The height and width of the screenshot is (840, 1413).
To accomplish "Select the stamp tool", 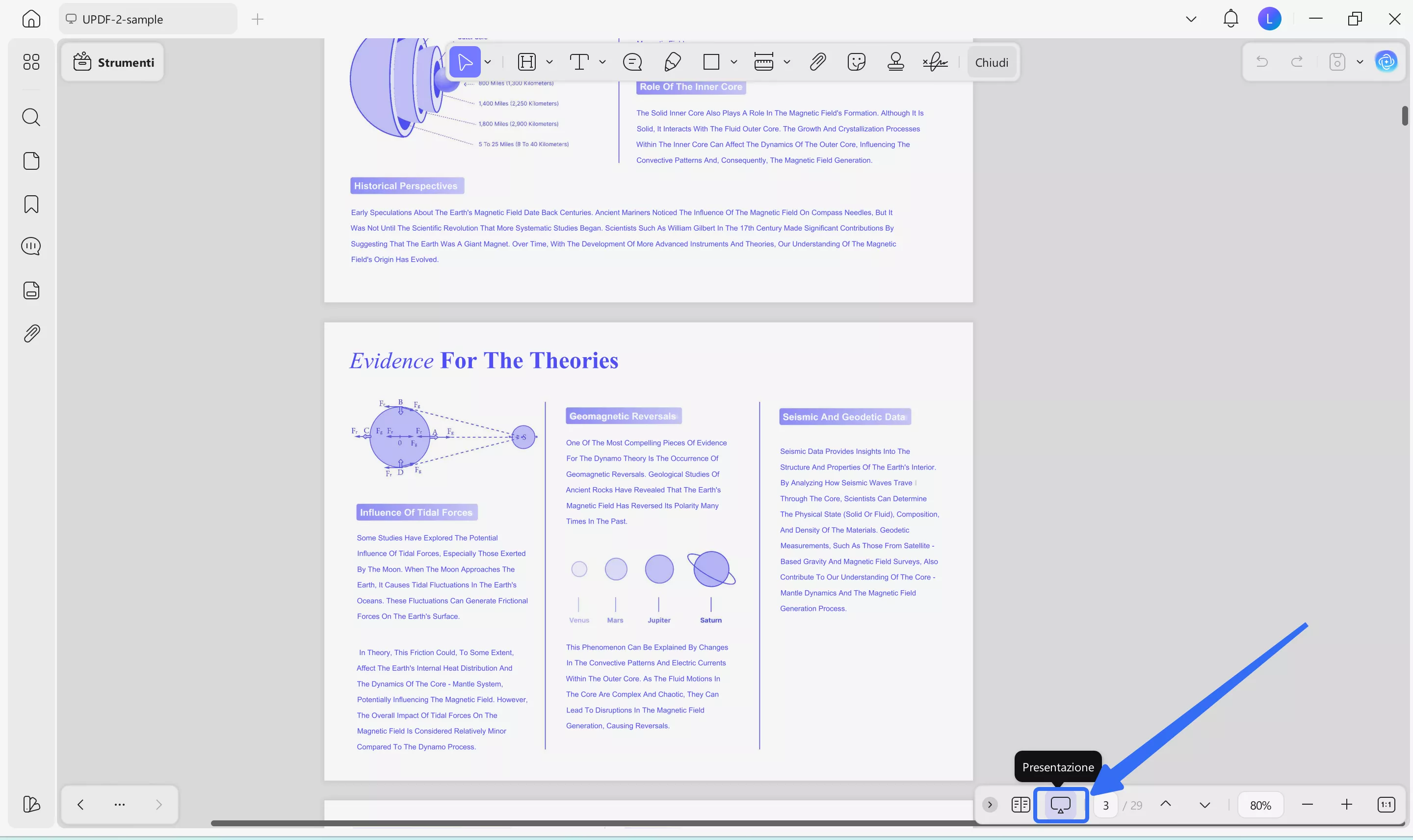I will (x=895, y=62).
